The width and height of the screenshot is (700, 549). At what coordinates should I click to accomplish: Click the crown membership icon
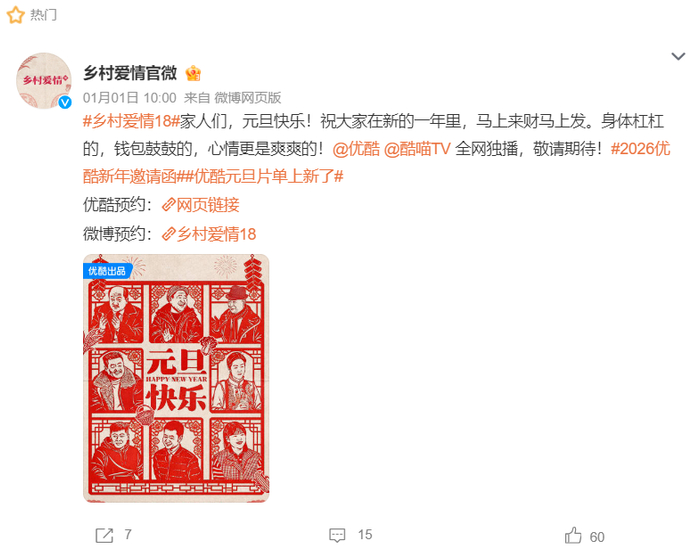(x=193, y=73)
